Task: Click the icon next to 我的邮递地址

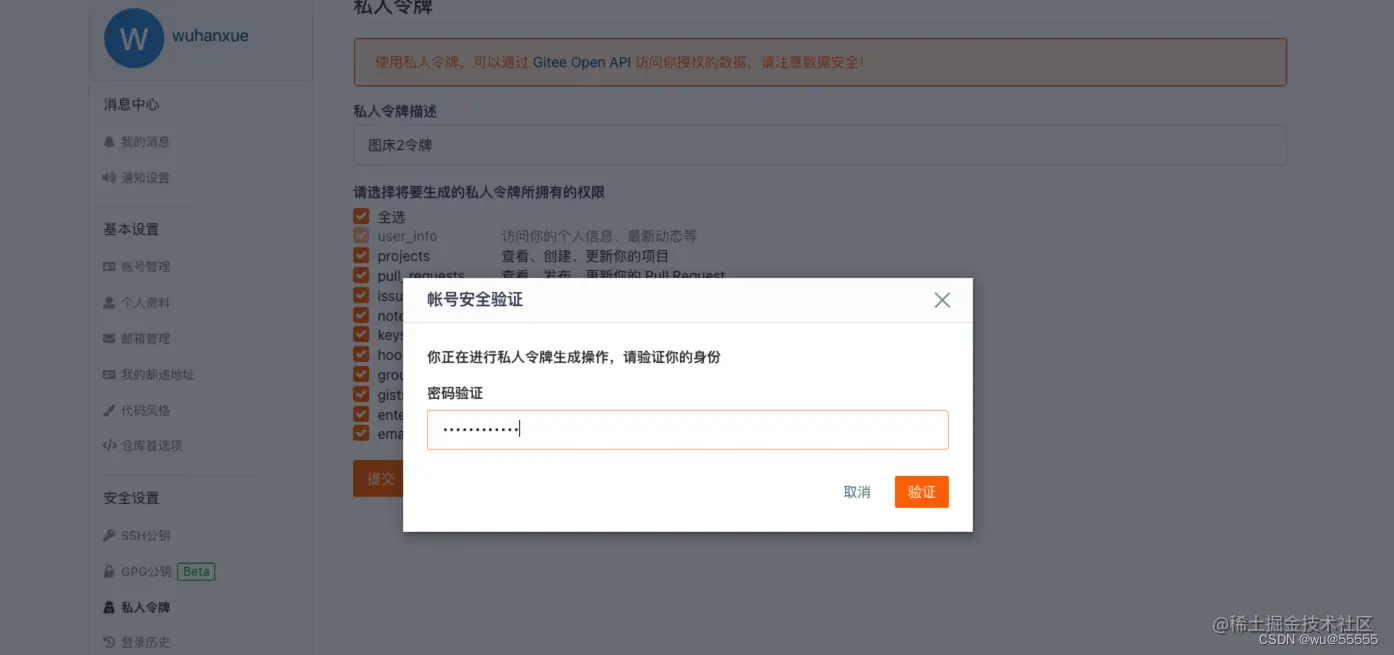Action: click(110, 373)
